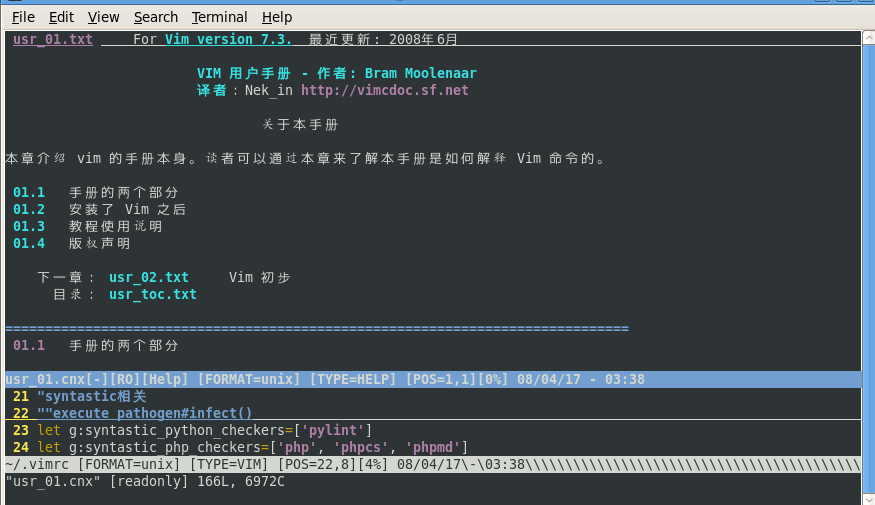875x505 pixels.
Task: Click '最近更新: 2008年6月' text
Action: click(x=383, y=39)
